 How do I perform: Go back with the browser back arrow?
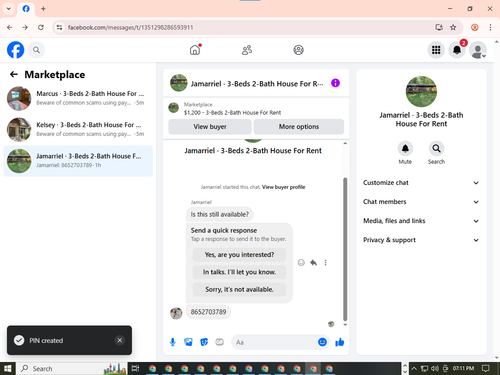click(10, 27)
